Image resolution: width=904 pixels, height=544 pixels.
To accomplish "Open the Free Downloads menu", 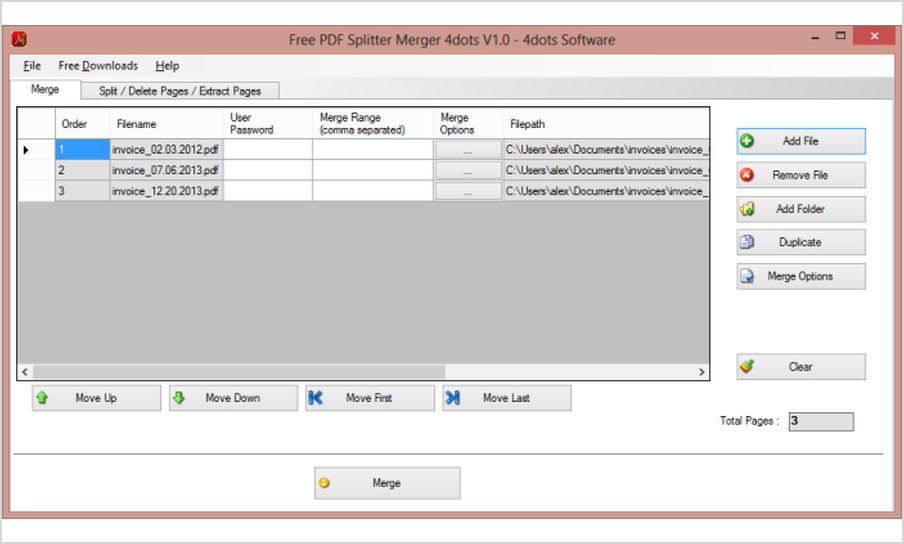I will coord(98,66).
